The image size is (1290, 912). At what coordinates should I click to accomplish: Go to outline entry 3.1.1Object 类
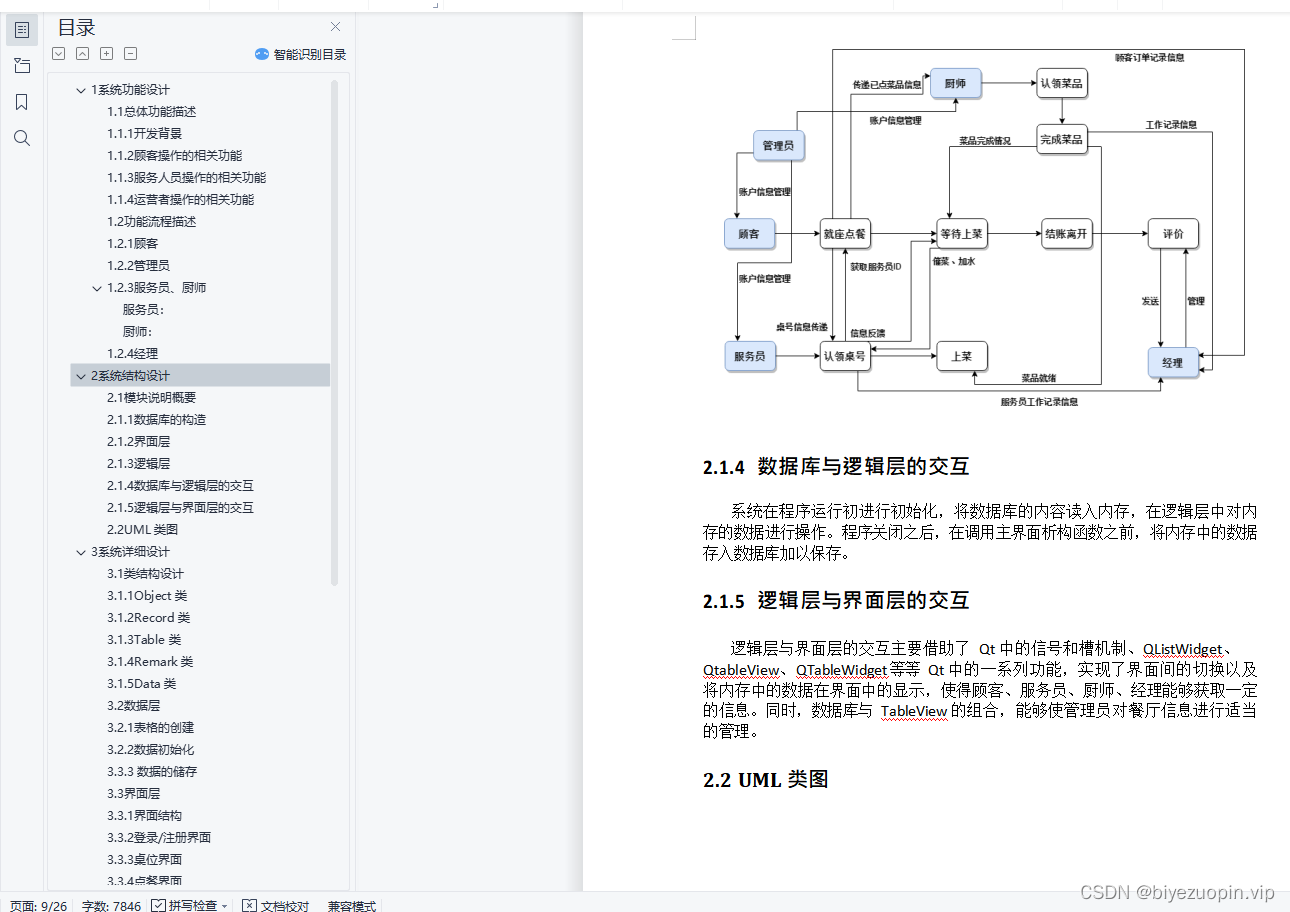pyautogui.click(x=147, y=595)
